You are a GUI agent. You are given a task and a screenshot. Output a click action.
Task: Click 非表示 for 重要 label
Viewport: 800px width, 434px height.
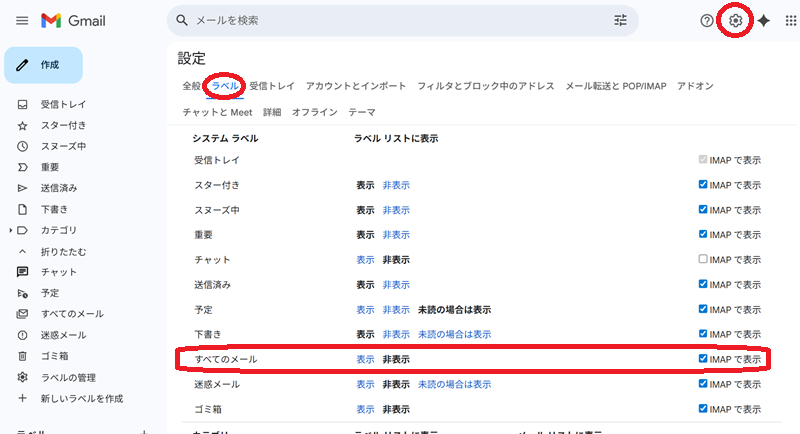[x=396, y=235]
